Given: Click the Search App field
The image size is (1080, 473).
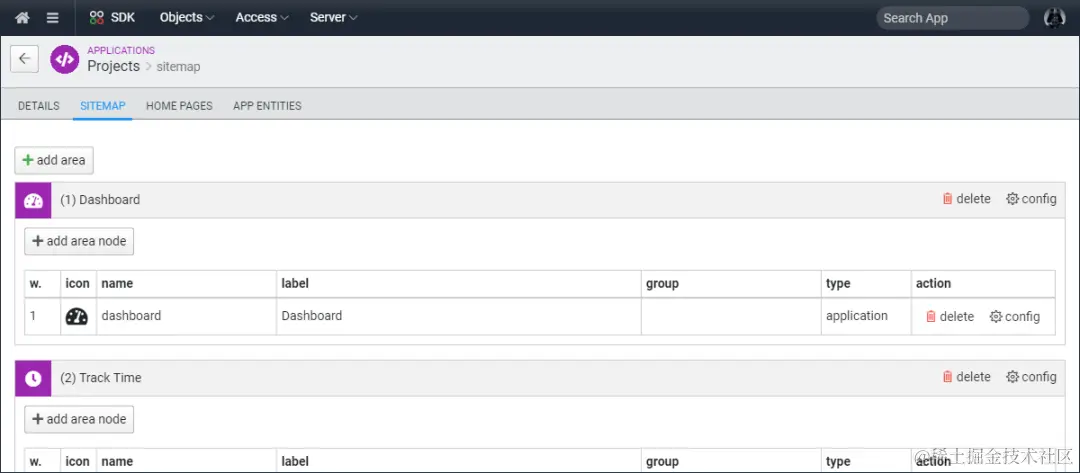Looking at the screenshot, I should click(x=953, y=19).
